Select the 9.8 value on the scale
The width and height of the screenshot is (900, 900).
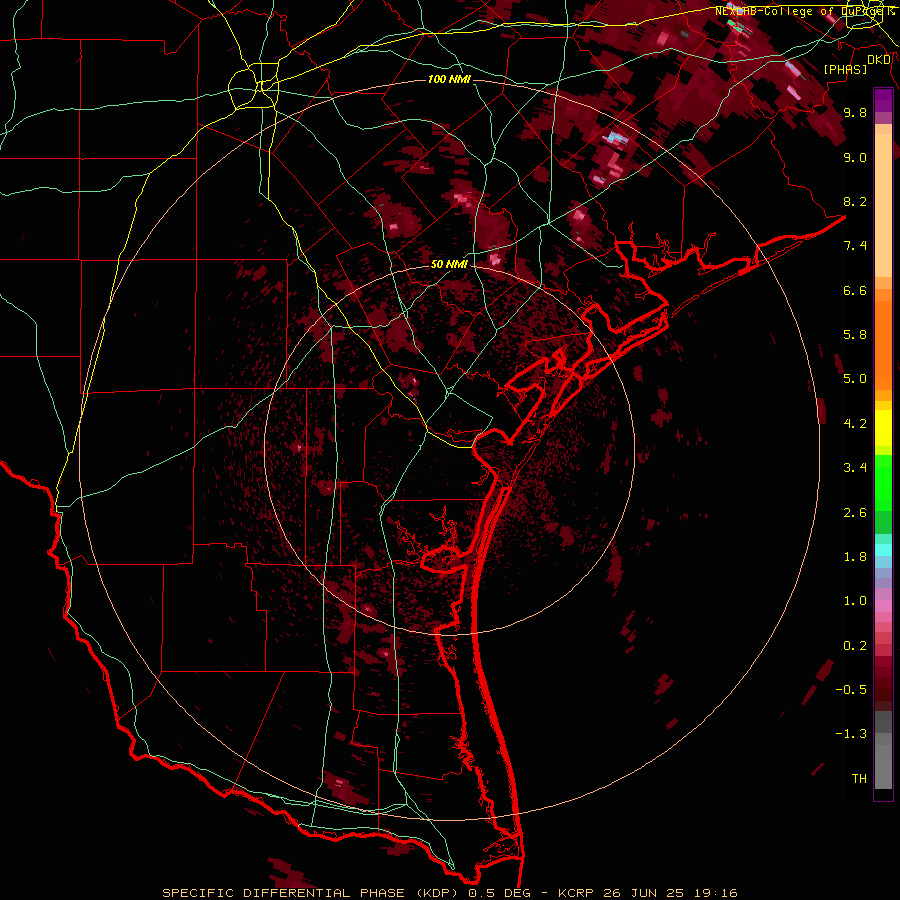(855, 112)
